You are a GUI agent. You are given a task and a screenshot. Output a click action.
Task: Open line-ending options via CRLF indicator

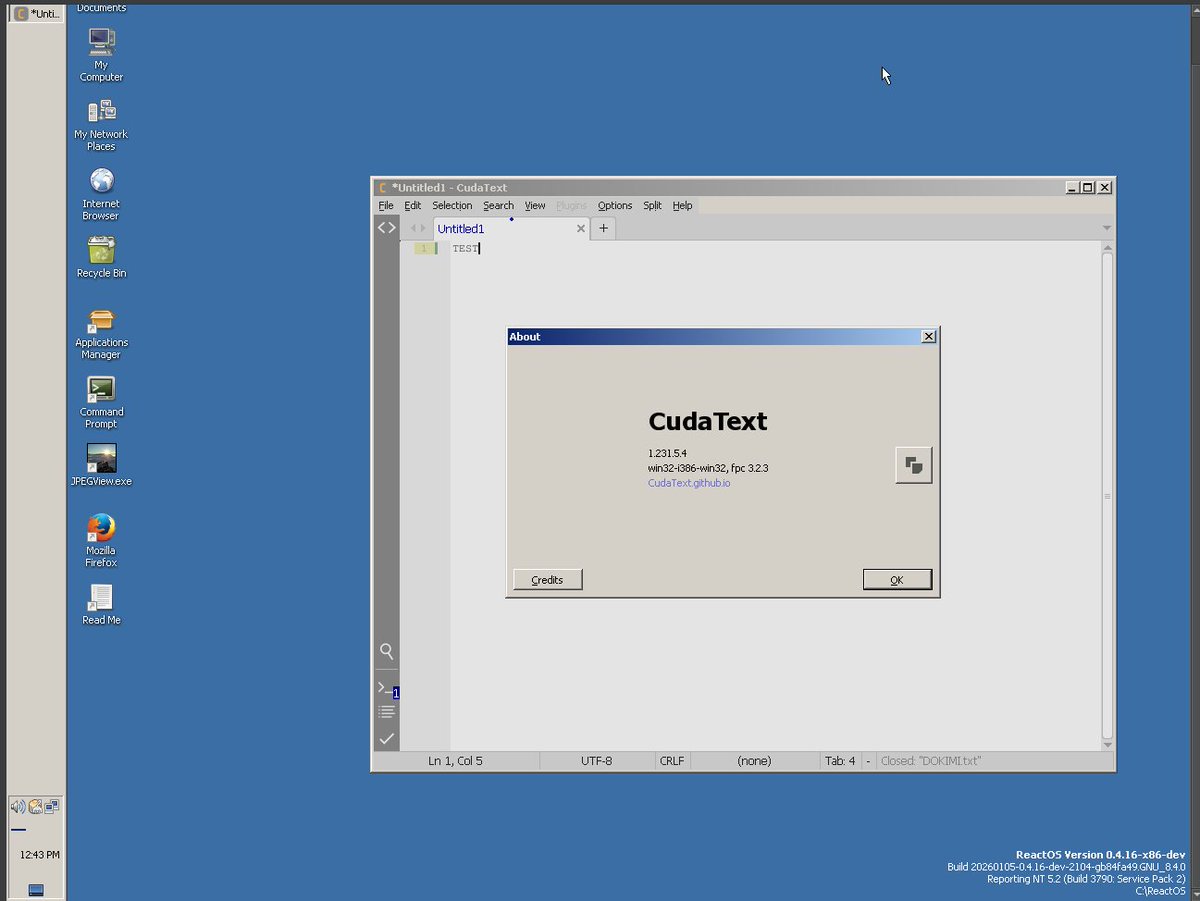click(671, 760)
